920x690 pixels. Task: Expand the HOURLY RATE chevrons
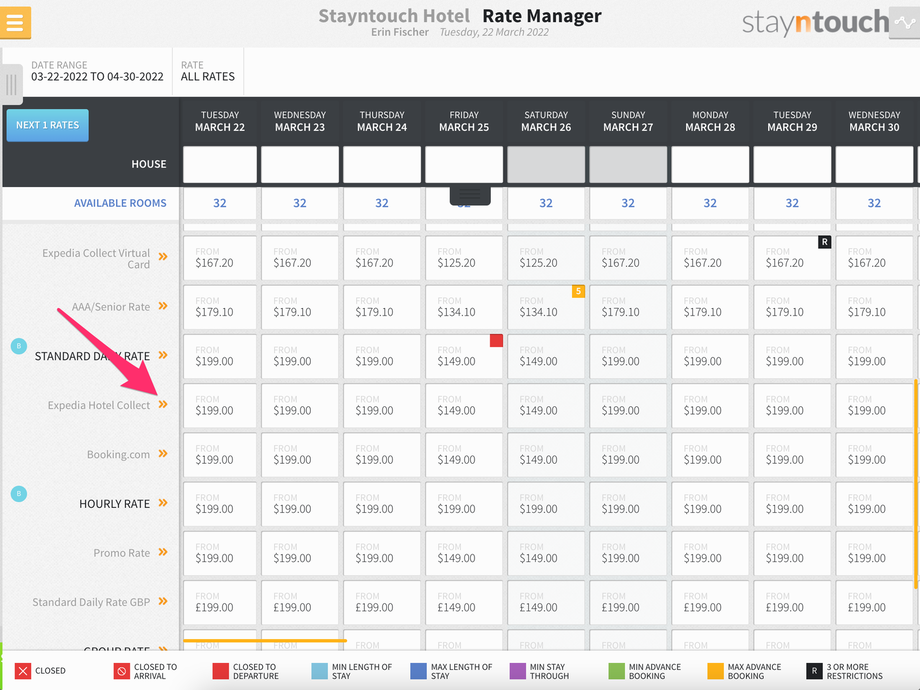pyautogui.click(x=163, y=503)
